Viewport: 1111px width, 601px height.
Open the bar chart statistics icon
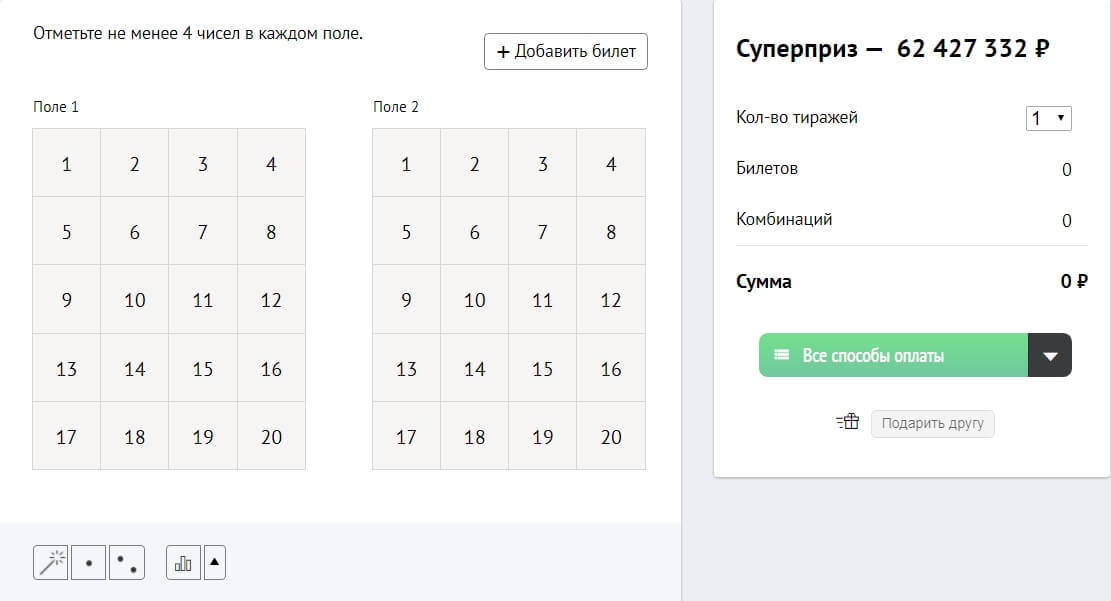(183, 563)
